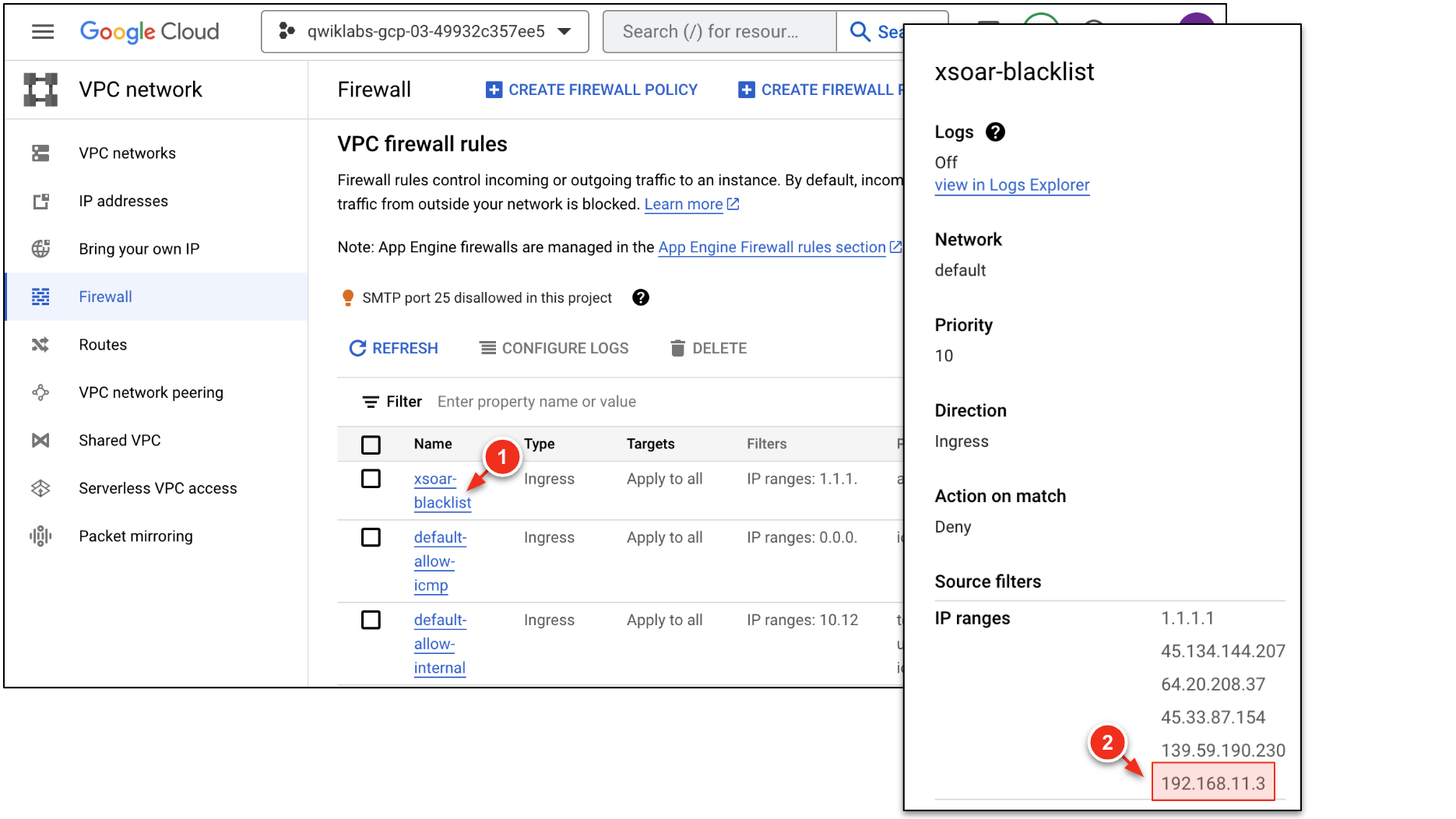Click the Configure Logs icon button
Viewport: 1456px width, 819px height.
(487, 348)
